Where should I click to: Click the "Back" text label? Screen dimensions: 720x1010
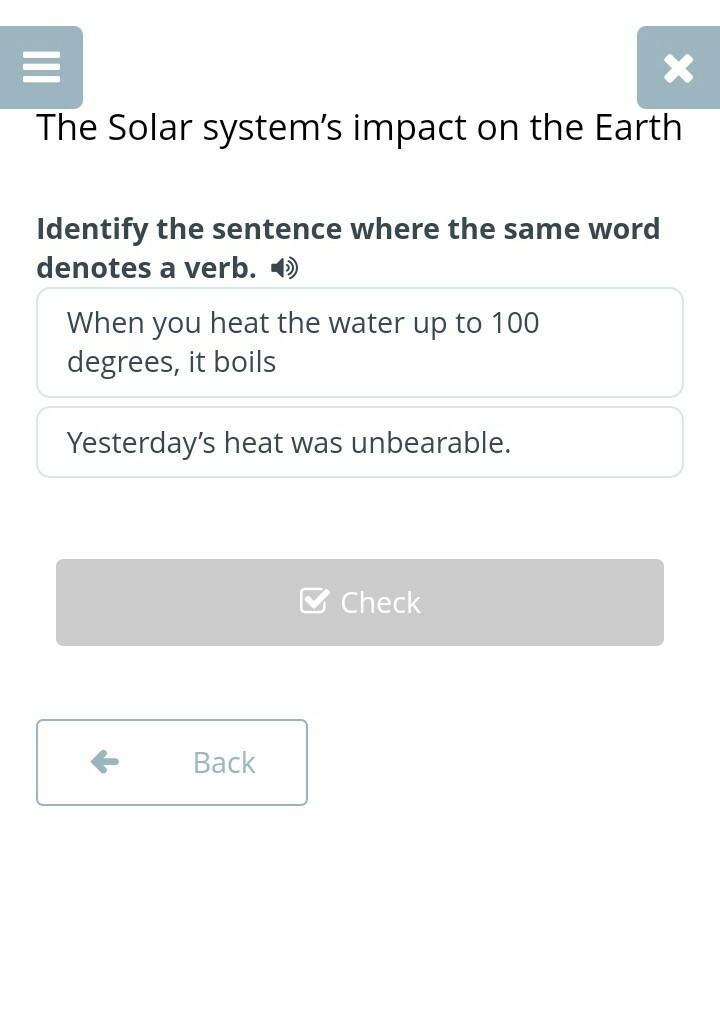point(224,763)
